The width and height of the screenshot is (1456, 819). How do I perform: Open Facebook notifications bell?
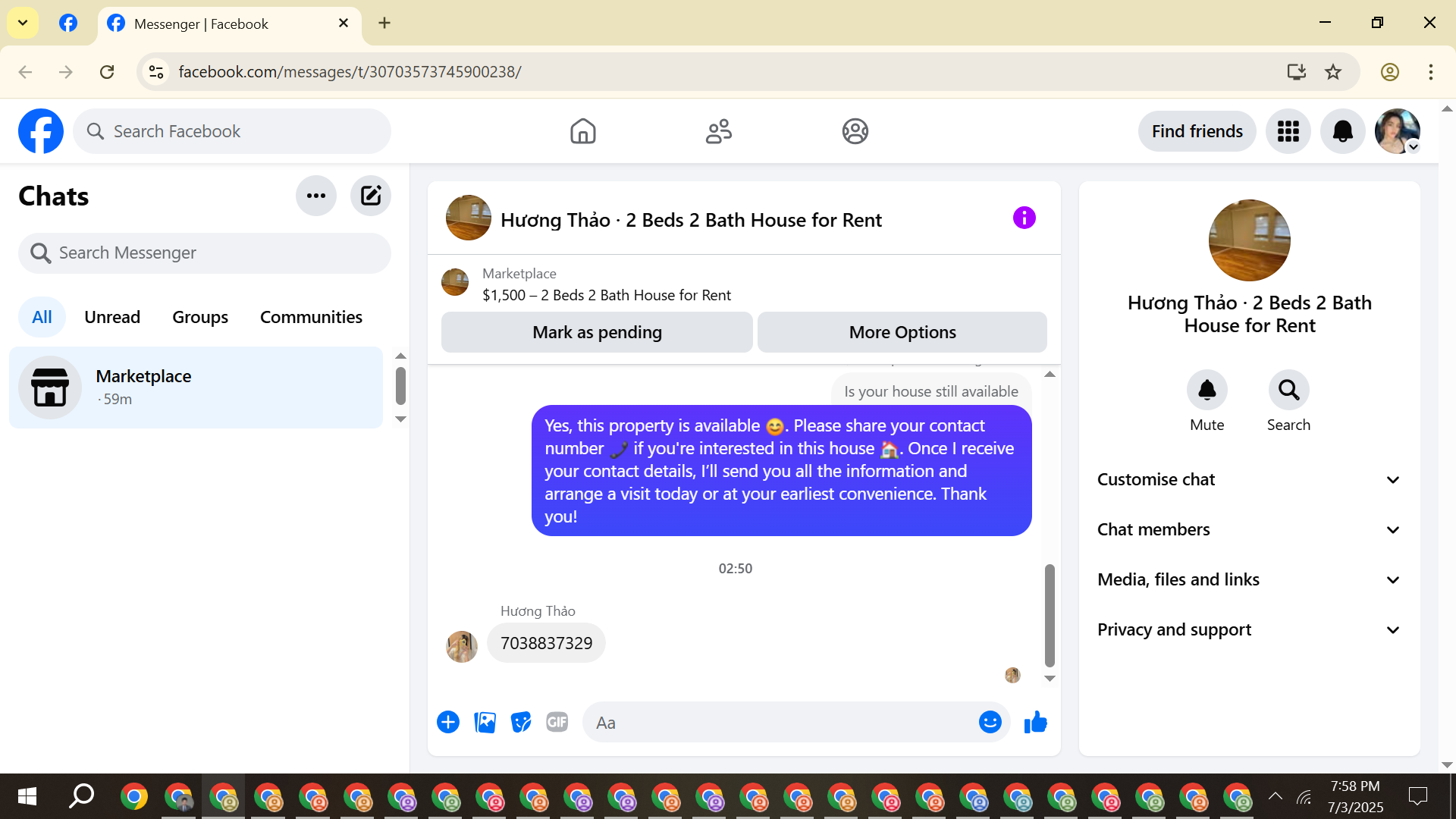tap(1342, 131)
